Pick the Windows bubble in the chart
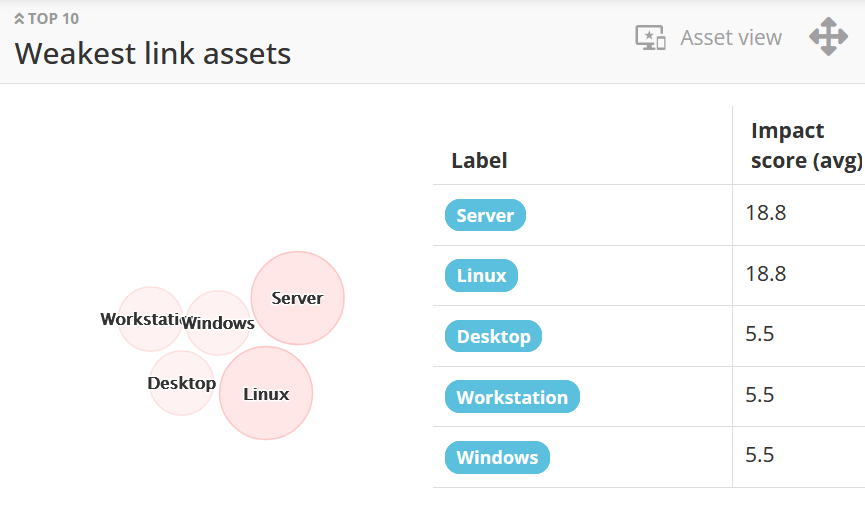Viewport: 865px width, 517px height. click(218, 323)
